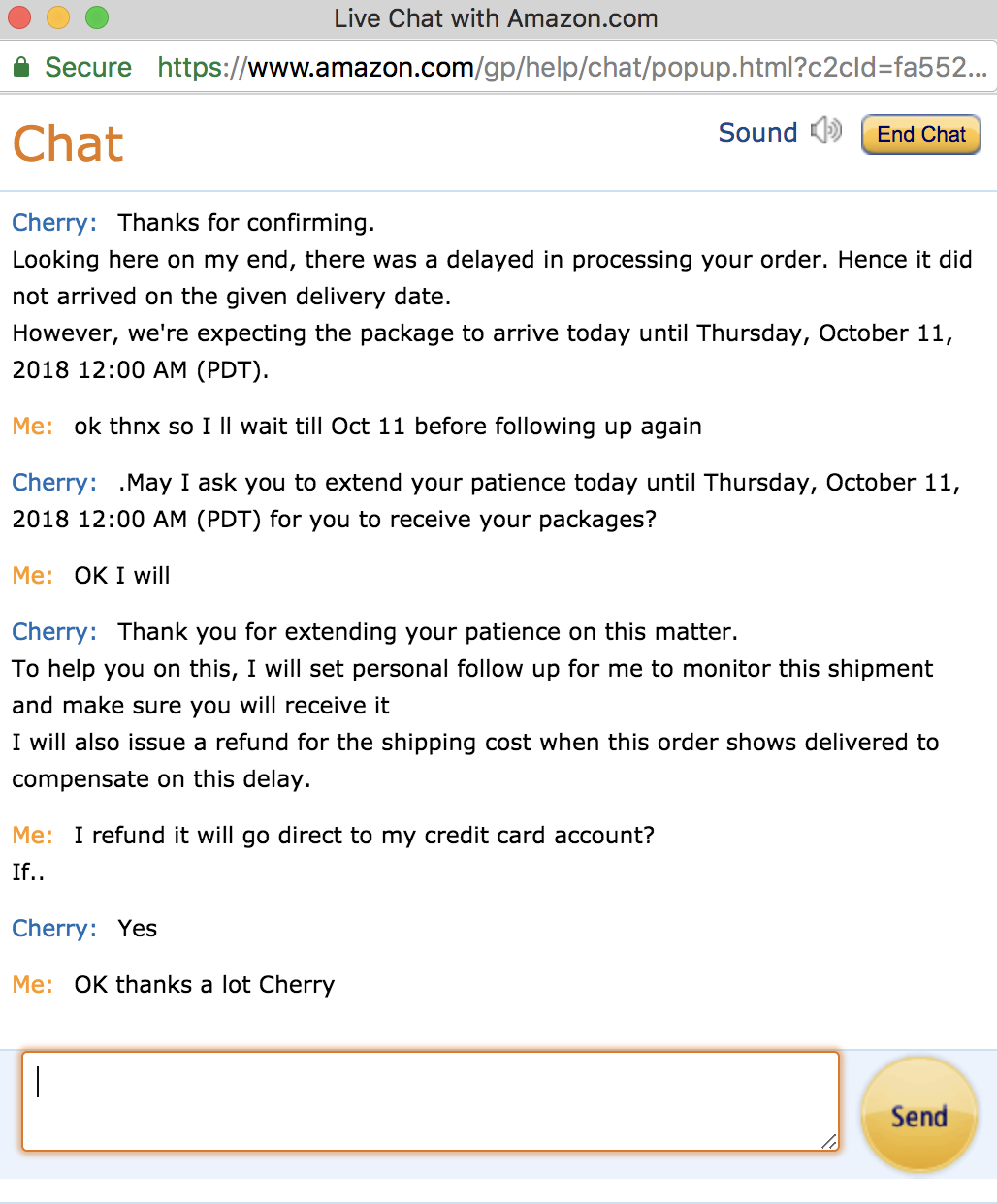Screen dimensions: 997x1204
Task: Click the yellow minimize window button
Action: click(x=58, y=17)
